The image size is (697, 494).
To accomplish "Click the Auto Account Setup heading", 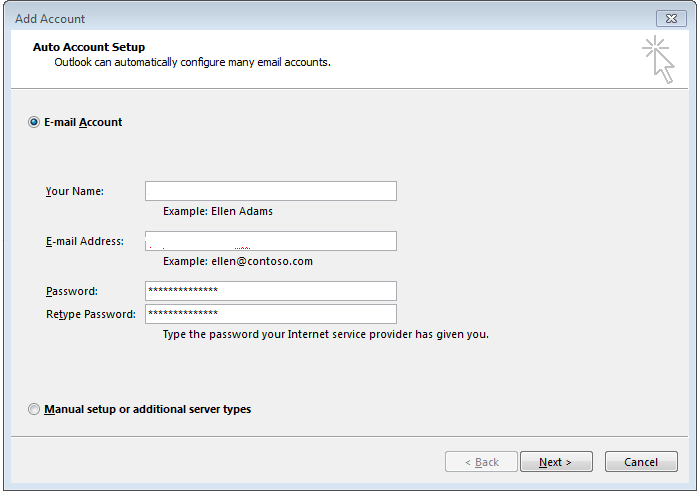I will (89, 47).
